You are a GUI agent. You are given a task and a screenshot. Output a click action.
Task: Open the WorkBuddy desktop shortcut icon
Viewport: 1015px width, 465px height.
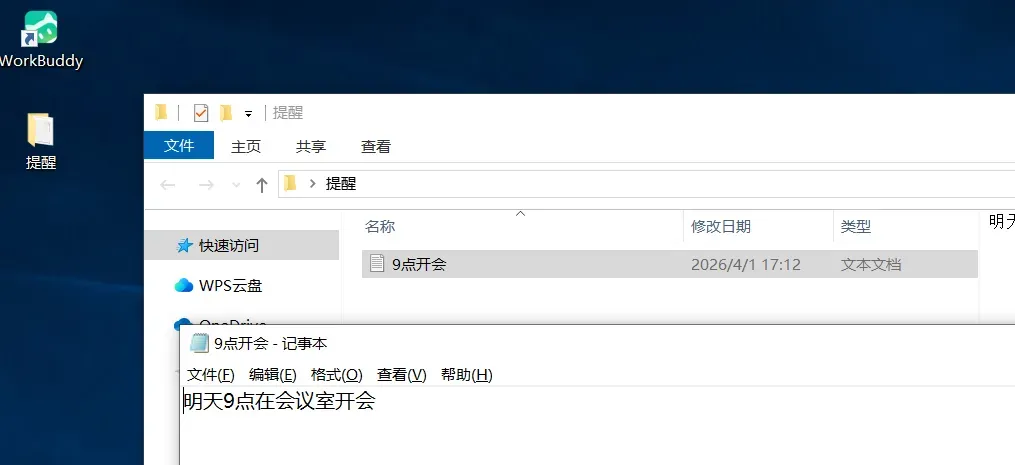click(x=41, y=29)
